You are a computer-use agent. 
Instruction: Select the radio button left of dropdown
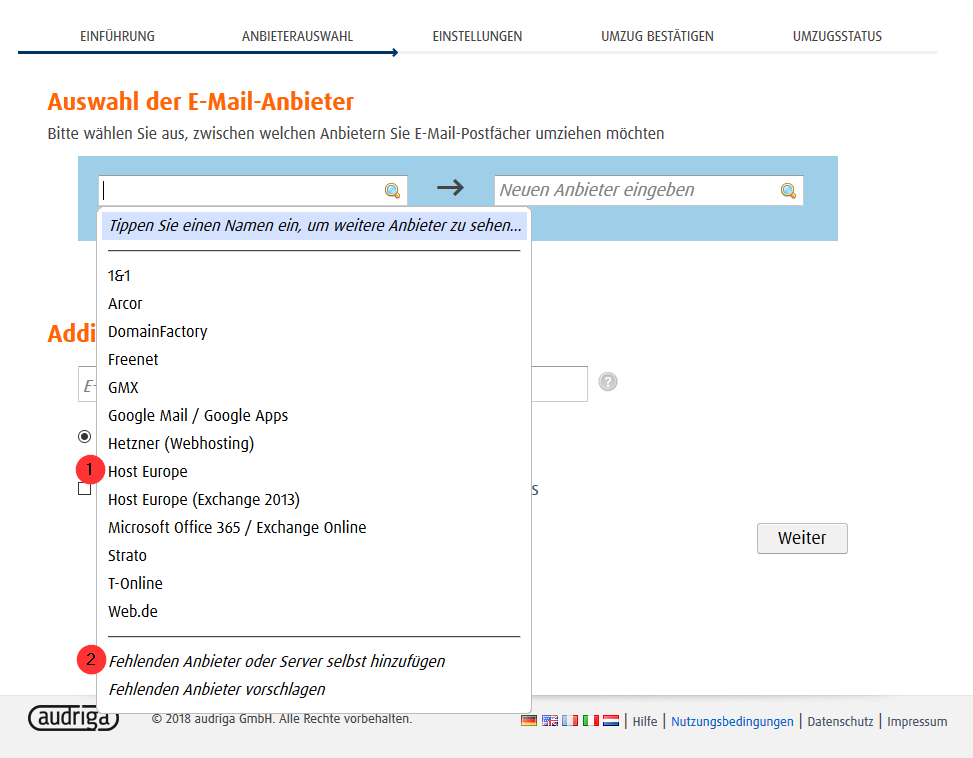click(x=84, y=437)
